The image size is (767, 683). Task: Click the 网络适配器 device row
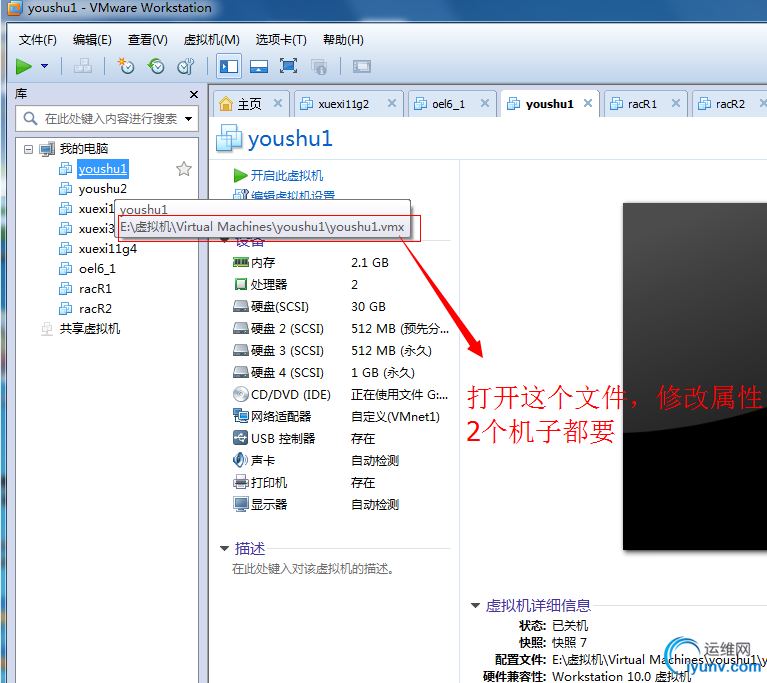pos(340,417)
